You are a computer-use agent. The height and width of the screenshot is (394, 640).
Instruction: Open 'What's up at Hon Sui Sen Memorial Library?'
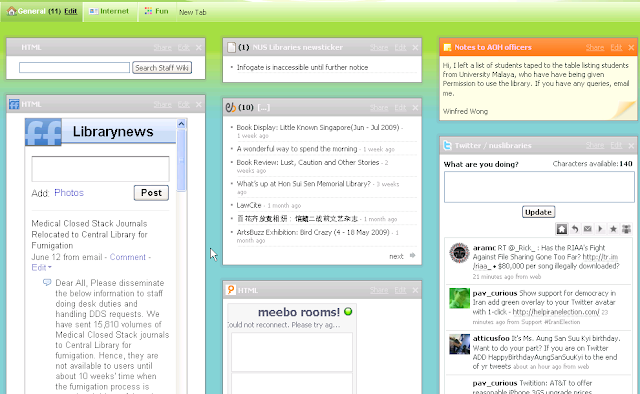click(x=304, y=184)
